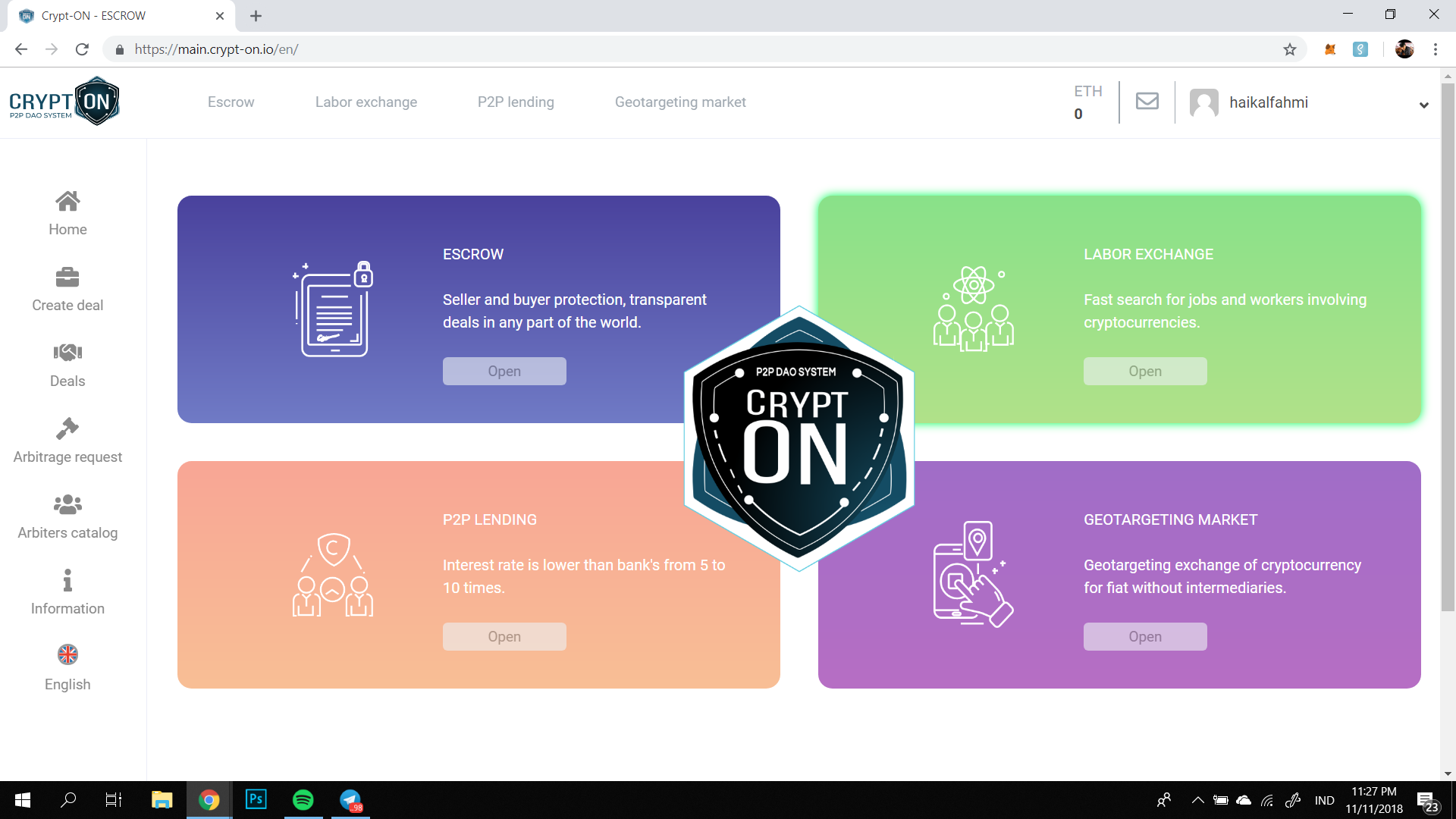
Task: Click the Home house icon in sidebar
Action: (x=67, y=201)
